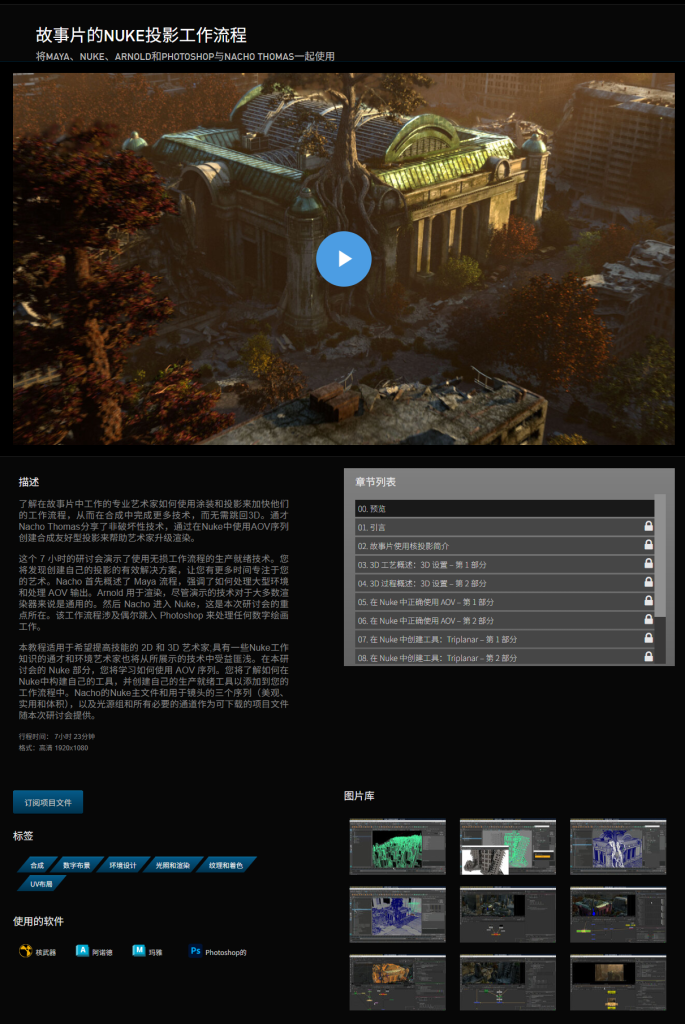Click lock icon on chapter 01 引言

[x=648, y=527]
